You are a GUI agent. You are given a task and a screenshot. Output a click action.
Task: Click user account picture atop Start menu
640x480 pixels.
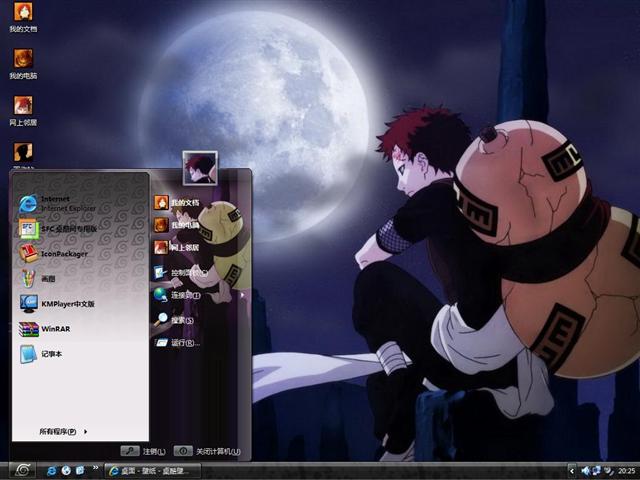(x=200, y=168)
